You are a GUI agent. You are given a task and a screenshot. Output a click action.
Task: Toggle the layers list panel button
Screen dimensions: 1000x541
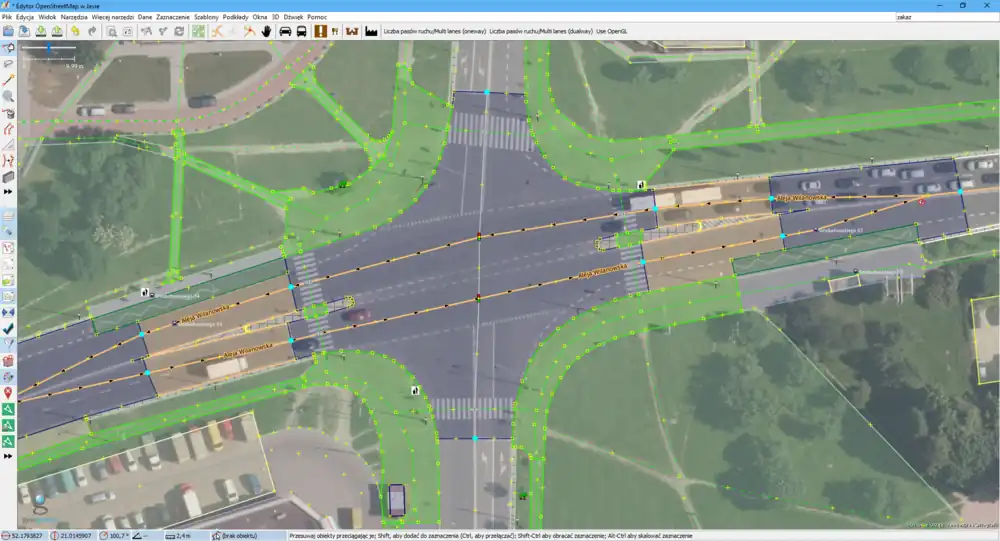coord(8,215)
